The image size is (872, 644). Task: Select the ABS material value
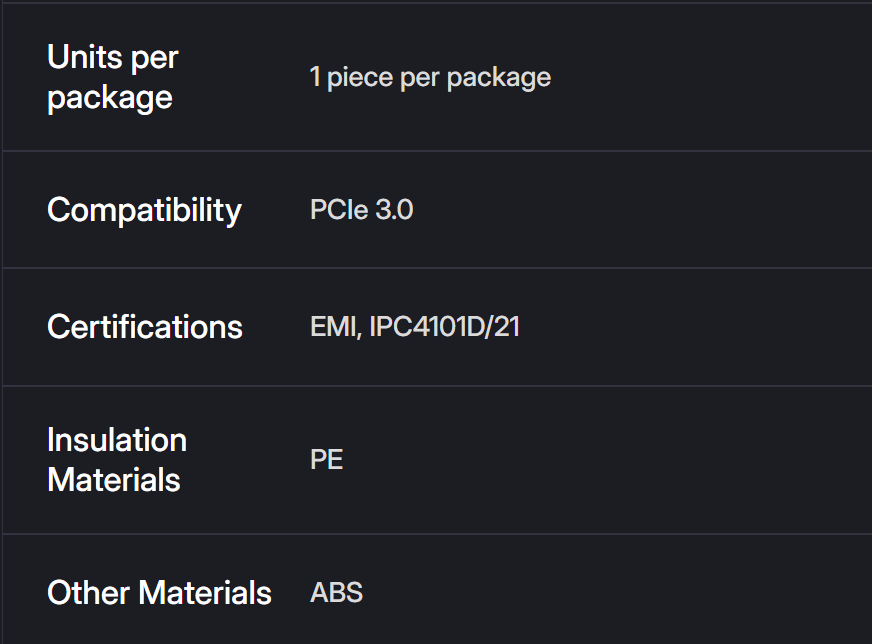pos(336,592)
